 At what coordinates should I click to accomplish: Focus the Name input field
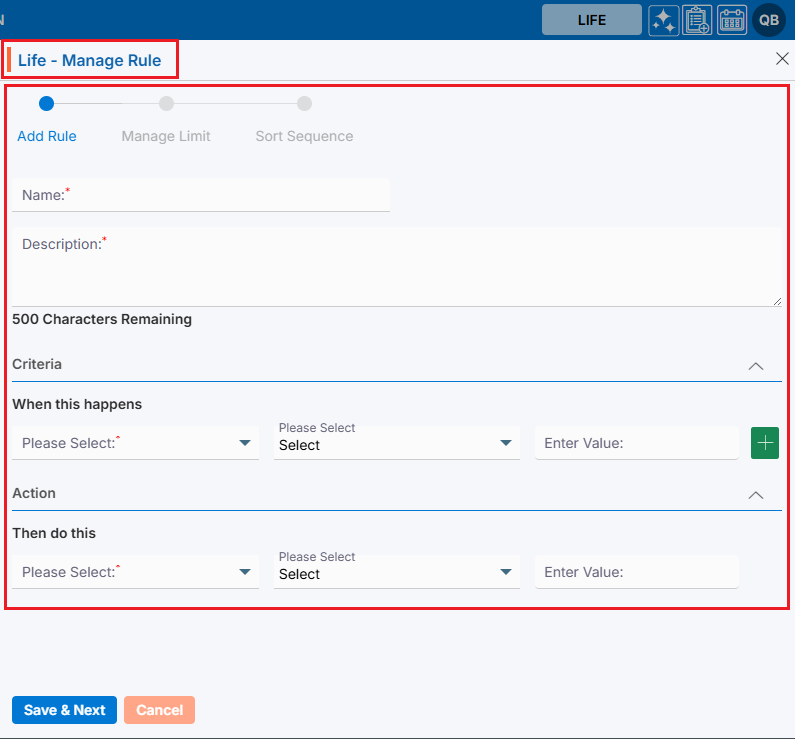200,195
